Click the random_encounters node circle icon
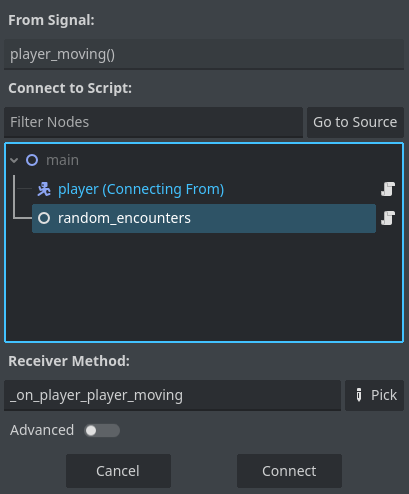This screenshot has height=494, width=409. 44,218
